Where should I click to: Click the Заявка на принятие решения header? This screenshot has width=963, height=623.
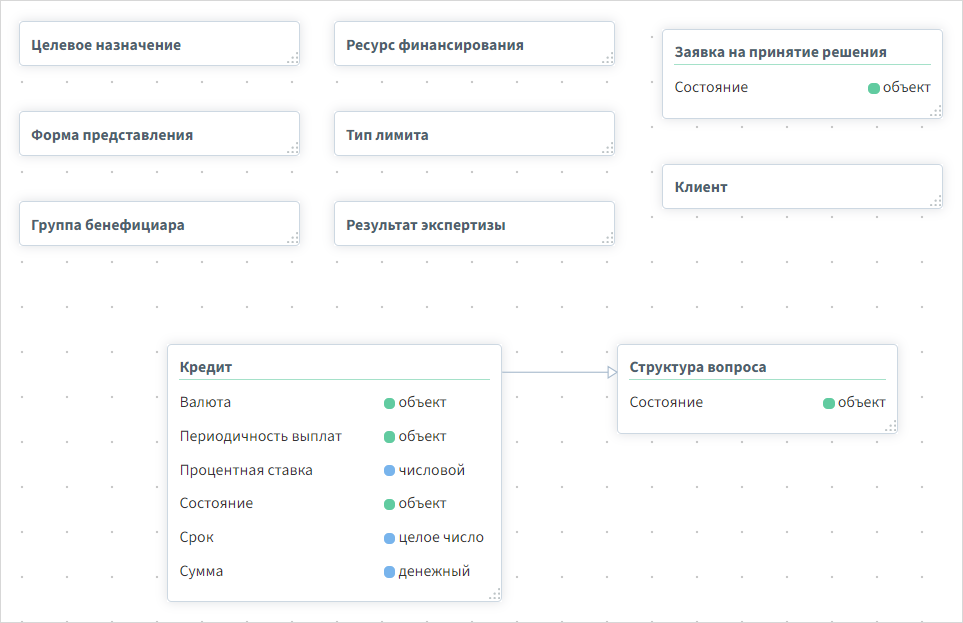781,52
